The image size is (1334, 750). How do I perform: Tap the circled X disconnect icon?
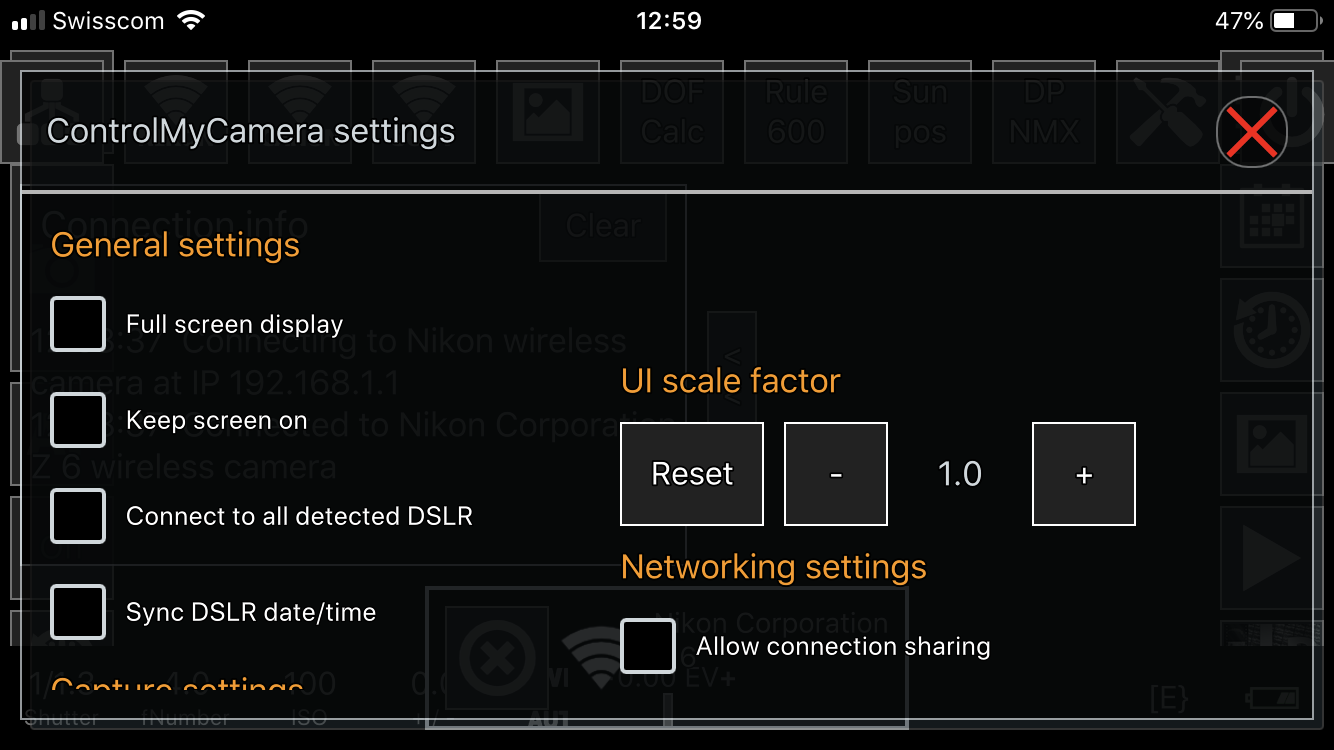click(496, 658)
